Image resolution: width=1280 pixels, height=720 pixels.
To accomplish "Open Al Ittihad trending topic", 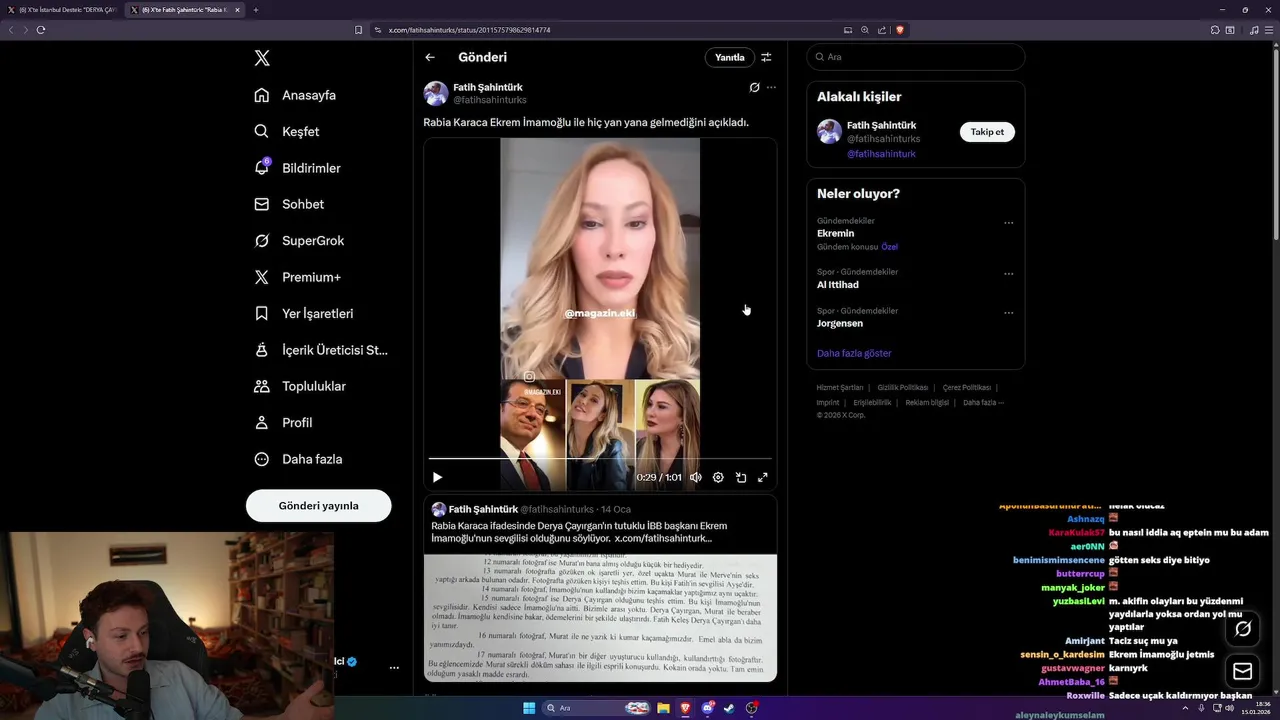I will (x=838, y=285).
